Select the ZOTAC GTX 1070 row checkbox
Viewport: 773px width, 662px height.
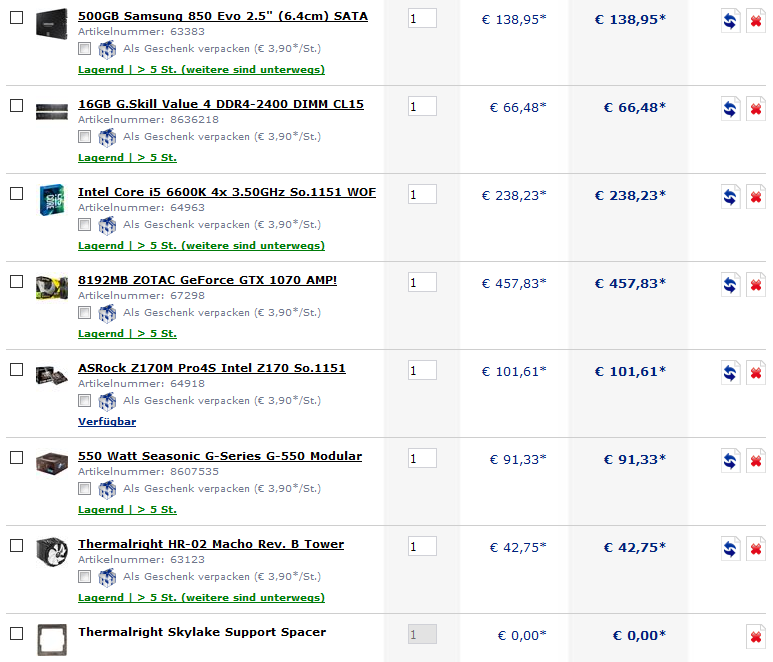click(x=17, y=281)
